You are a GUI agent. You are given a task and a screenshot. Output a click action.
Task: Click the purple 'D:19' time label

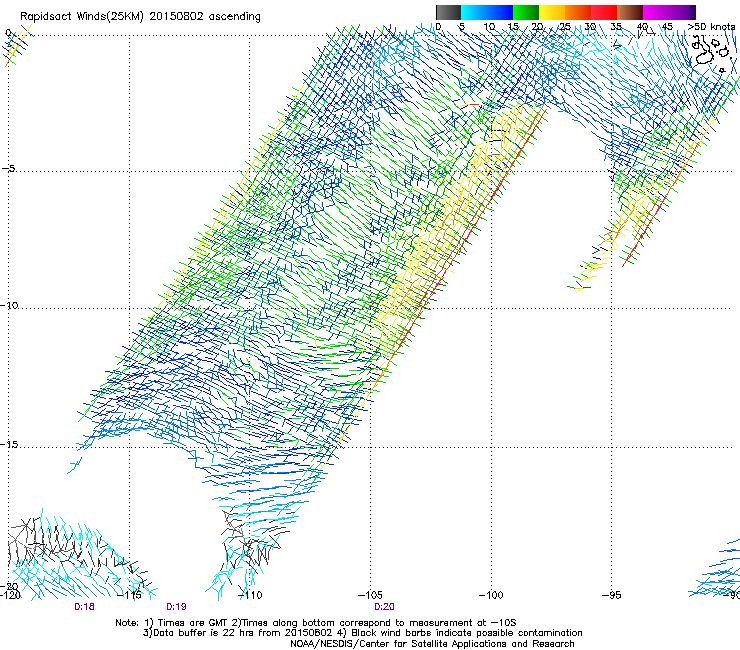pyautogui.click(x=176, y=607)
